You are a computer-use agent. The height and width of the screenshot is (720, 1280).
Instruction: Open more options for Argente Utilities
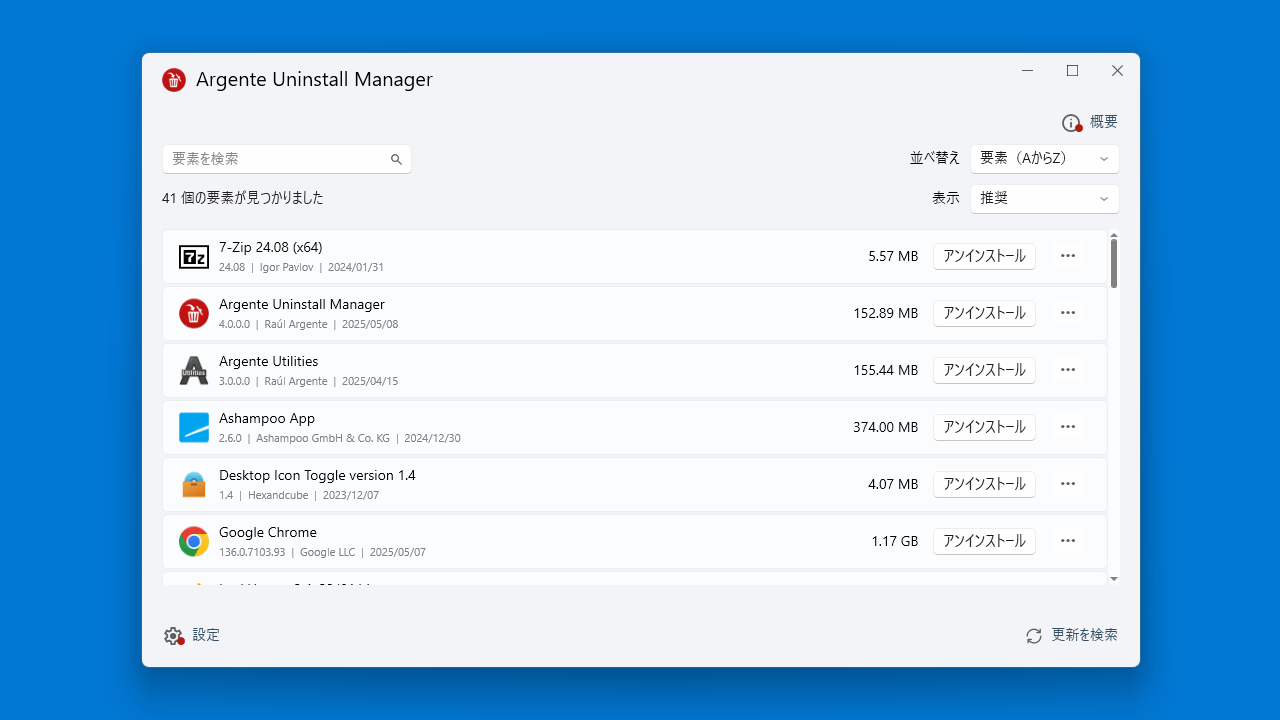[x=1068, y=370]
